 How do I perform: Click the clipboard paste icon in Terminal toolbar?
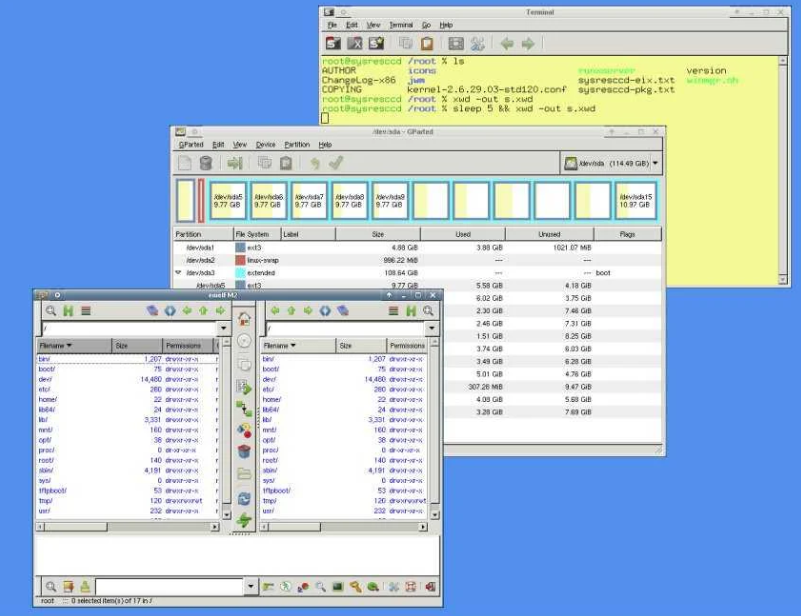click(x=427, y=44)
